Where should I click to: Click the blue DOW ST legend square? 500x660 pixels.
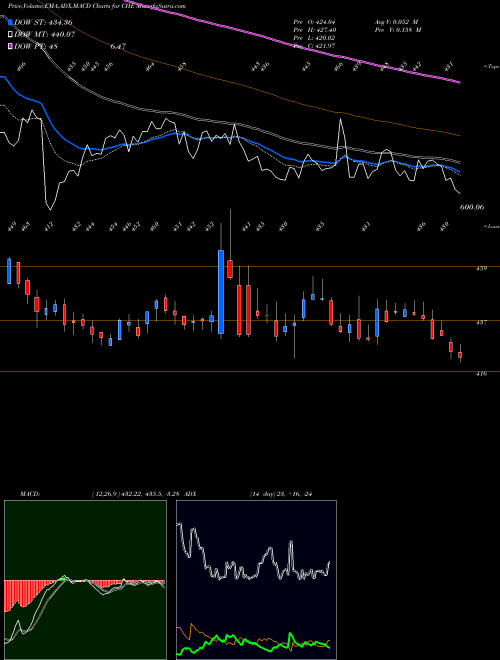(11, 22)
